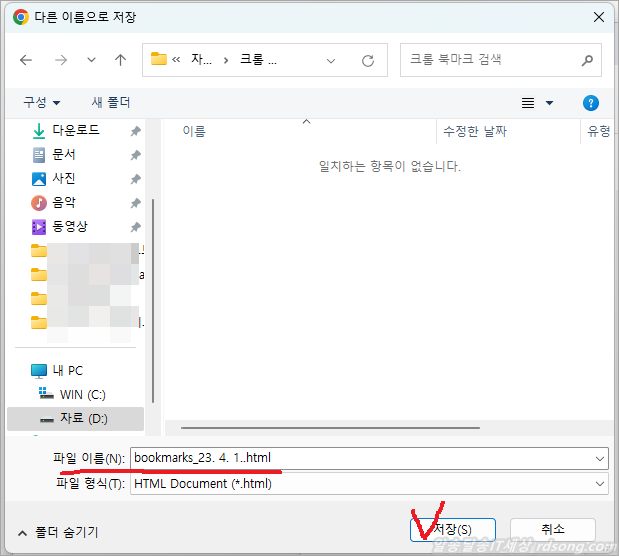Viewport: 619px width, 556px height.
Task: Click 새 폴더 to create folder
Action: click(111, 103)
